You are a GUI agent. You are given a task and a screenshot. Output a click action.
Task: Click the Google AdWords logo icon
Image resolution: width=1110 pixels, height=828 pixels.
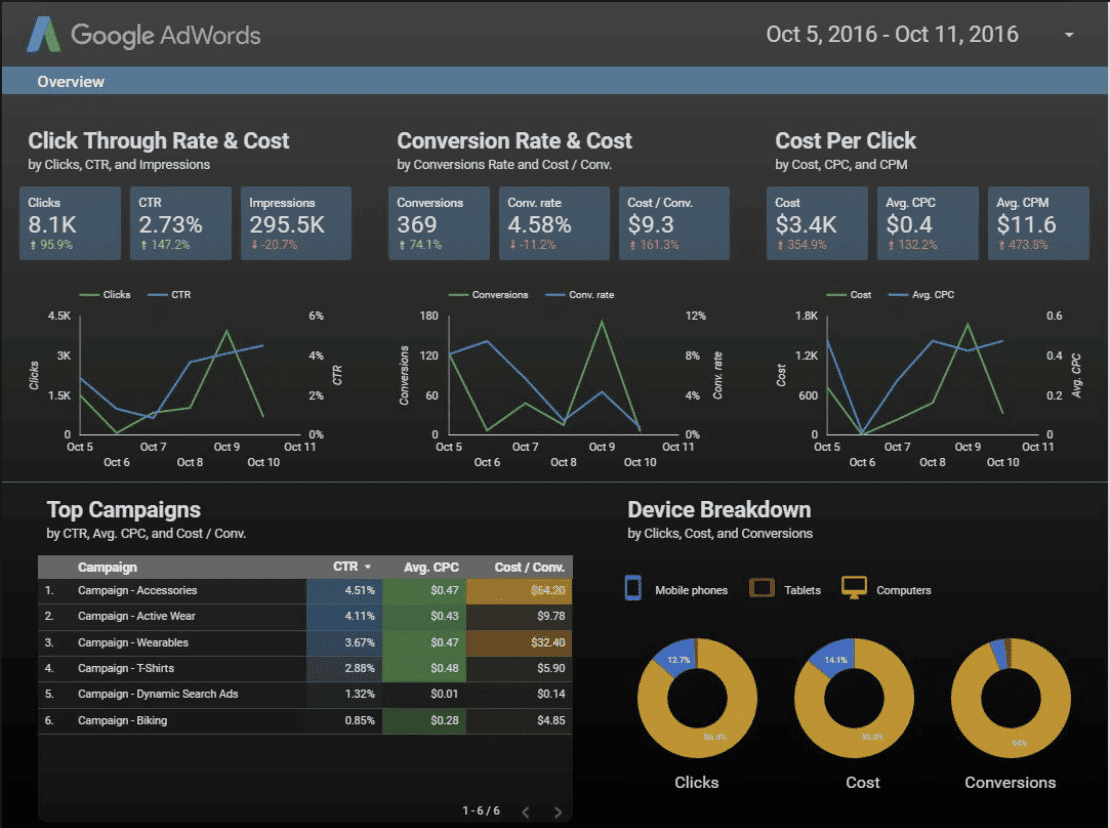pyautogui.click(x=43, y=35)
